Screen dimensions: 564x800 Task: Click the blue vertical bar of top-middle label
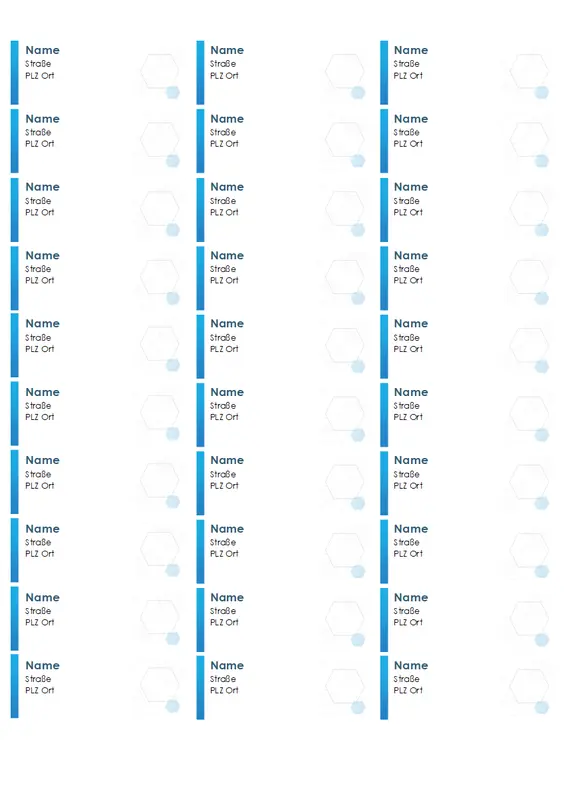pos(200,72)
